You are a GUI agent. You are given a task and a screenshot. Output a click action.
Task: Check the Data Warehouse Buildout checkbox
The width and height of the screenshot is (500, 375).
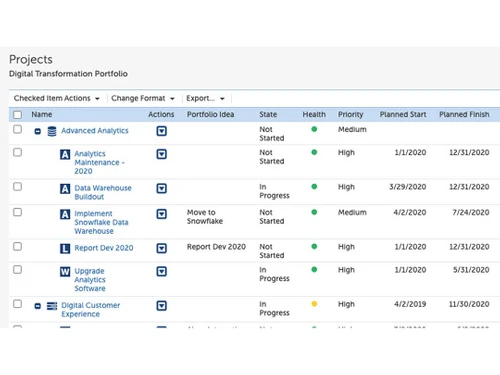click(17, 186)
